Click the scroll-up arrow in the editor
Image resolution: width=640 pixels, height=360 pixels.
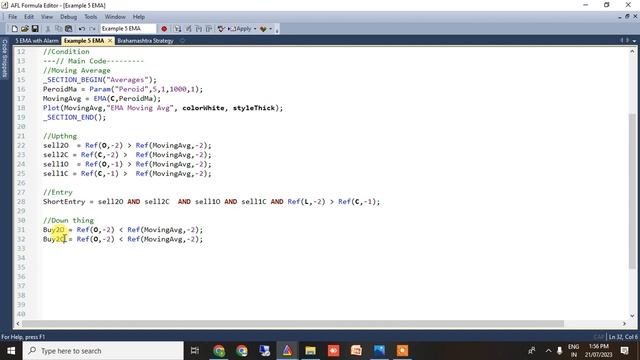(632, 51)
